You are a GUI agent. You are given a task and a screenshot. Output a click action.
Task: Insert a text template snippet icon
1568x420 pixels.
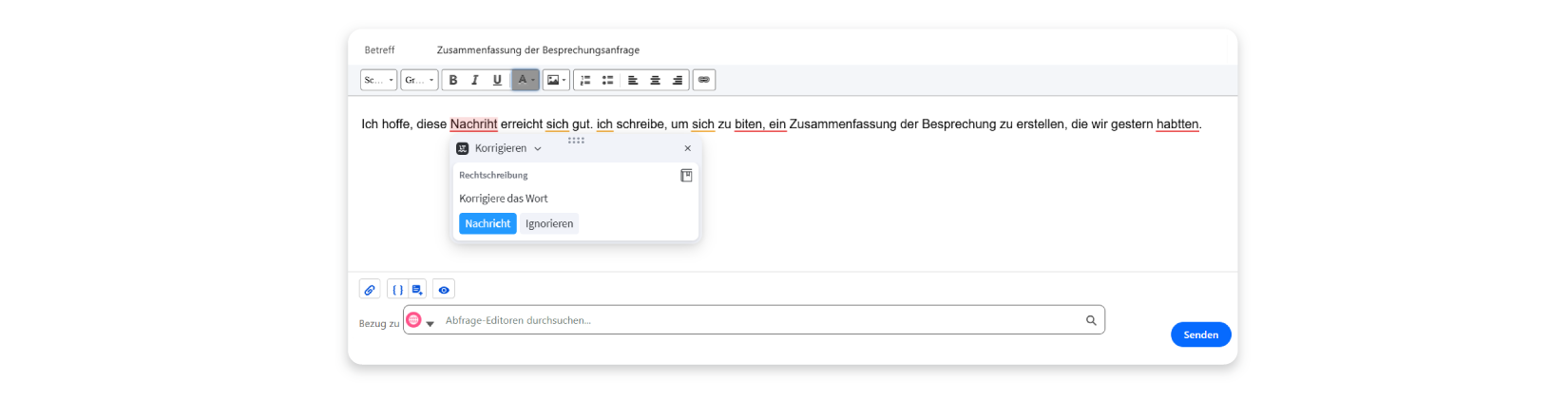pos(417,290)
